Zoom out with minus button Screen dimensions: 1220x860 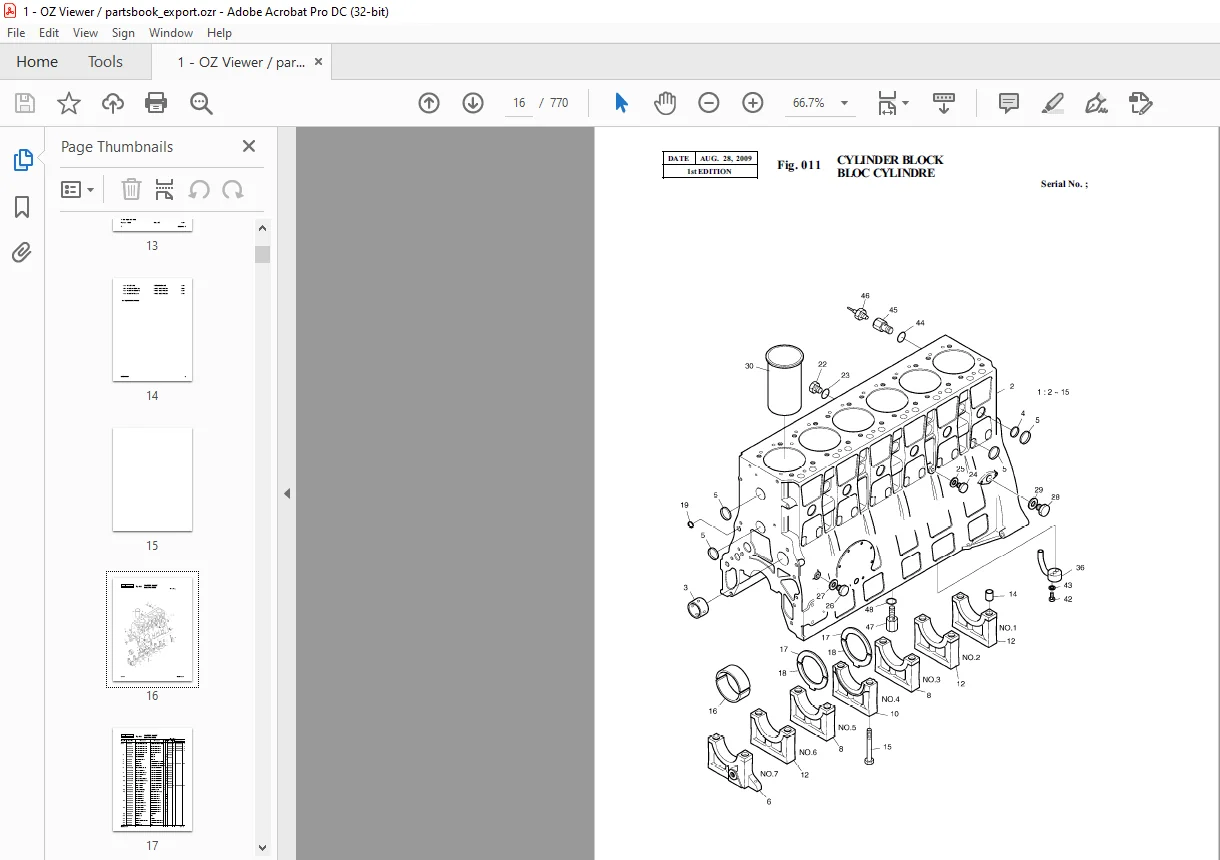click(709, 103)
